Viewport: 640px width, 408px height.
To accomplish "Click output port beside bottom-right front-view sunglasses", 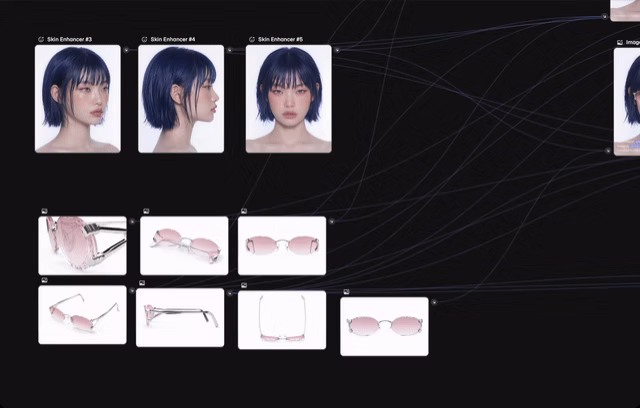I will coord(434,302).
